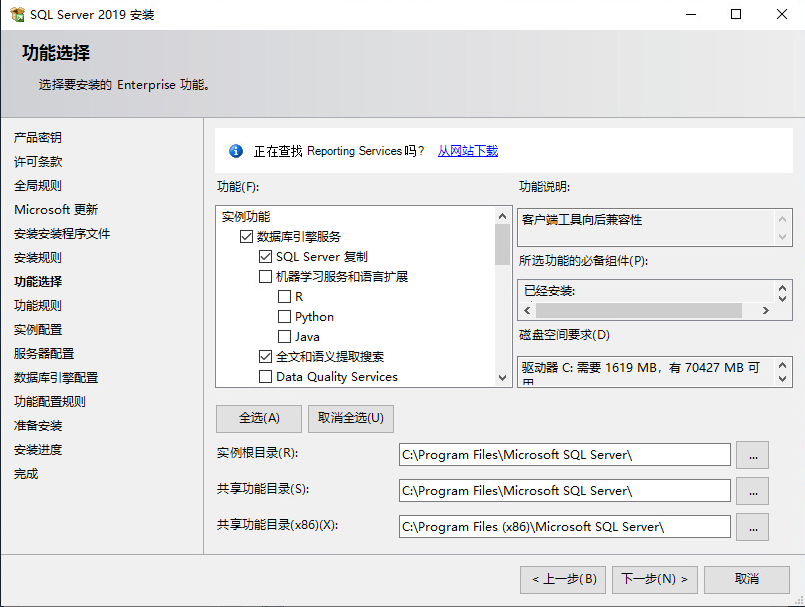Click the blue information icon
The image size is (805, 607).
click(x=236, y=151)
